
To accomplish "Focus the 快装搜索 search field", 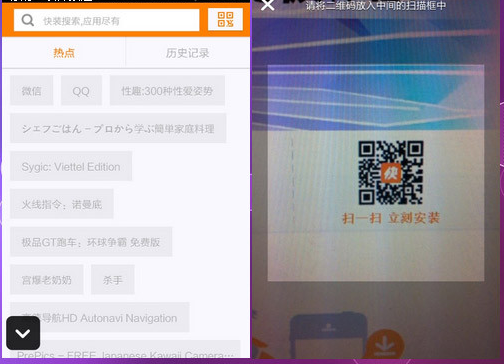I will tap(107, 21).
